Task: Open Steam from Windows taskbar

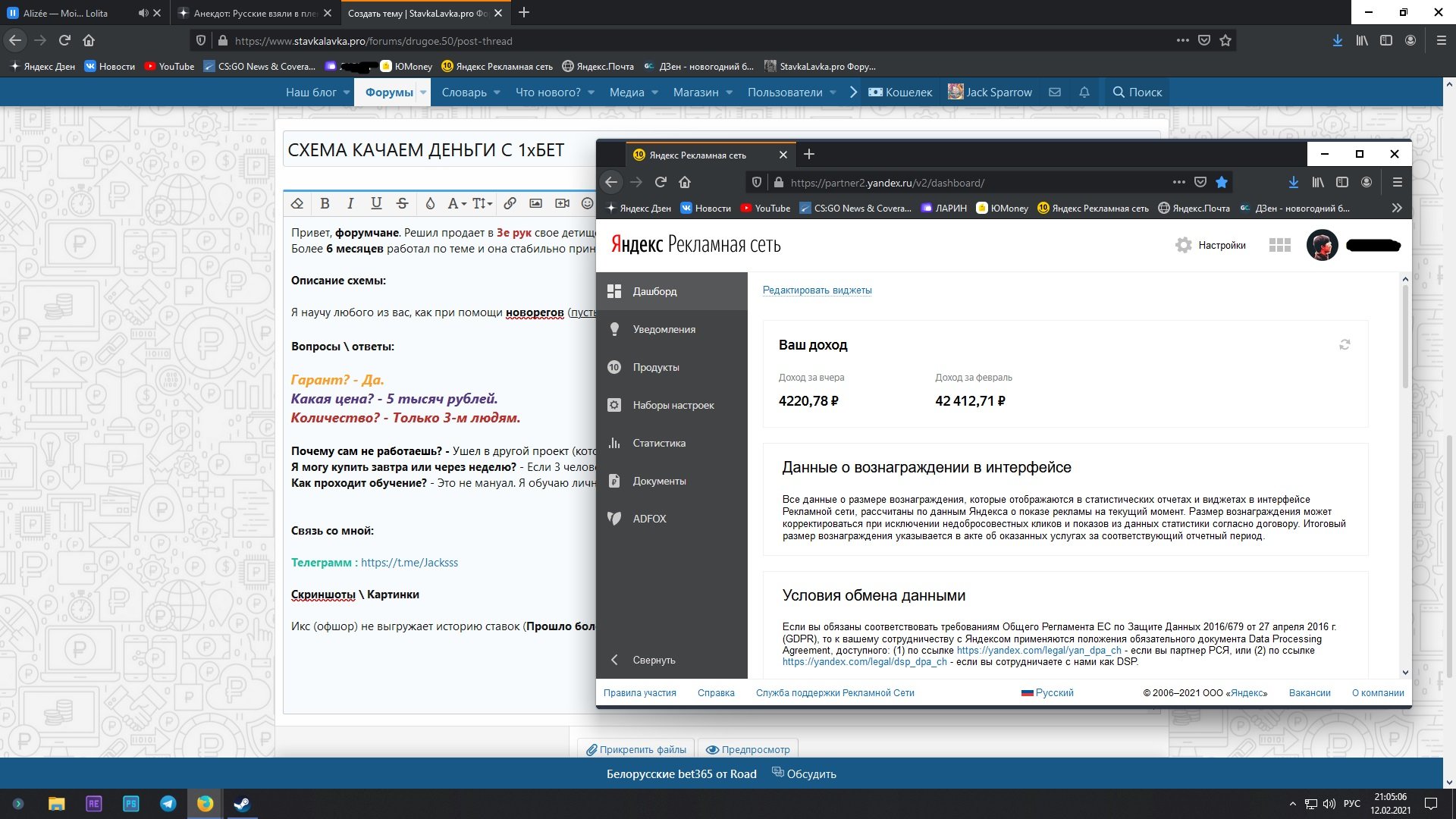Action: [242, 804]
